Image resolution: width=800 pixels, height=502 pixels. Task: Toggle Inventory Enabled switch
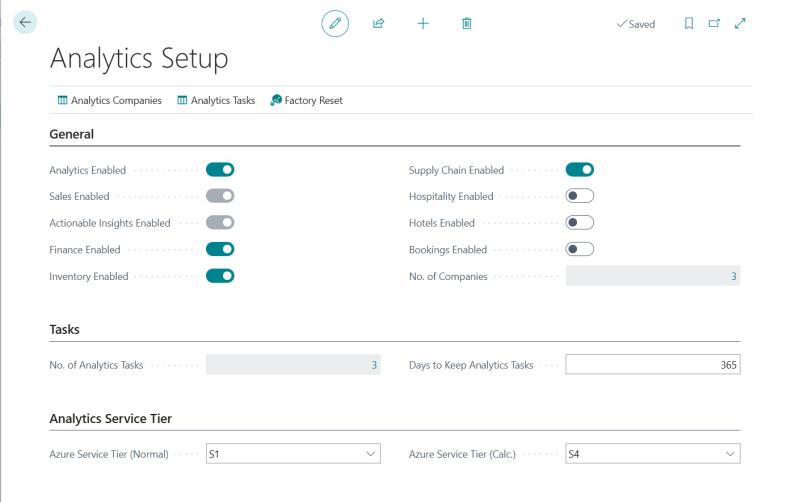click(220, 276)
